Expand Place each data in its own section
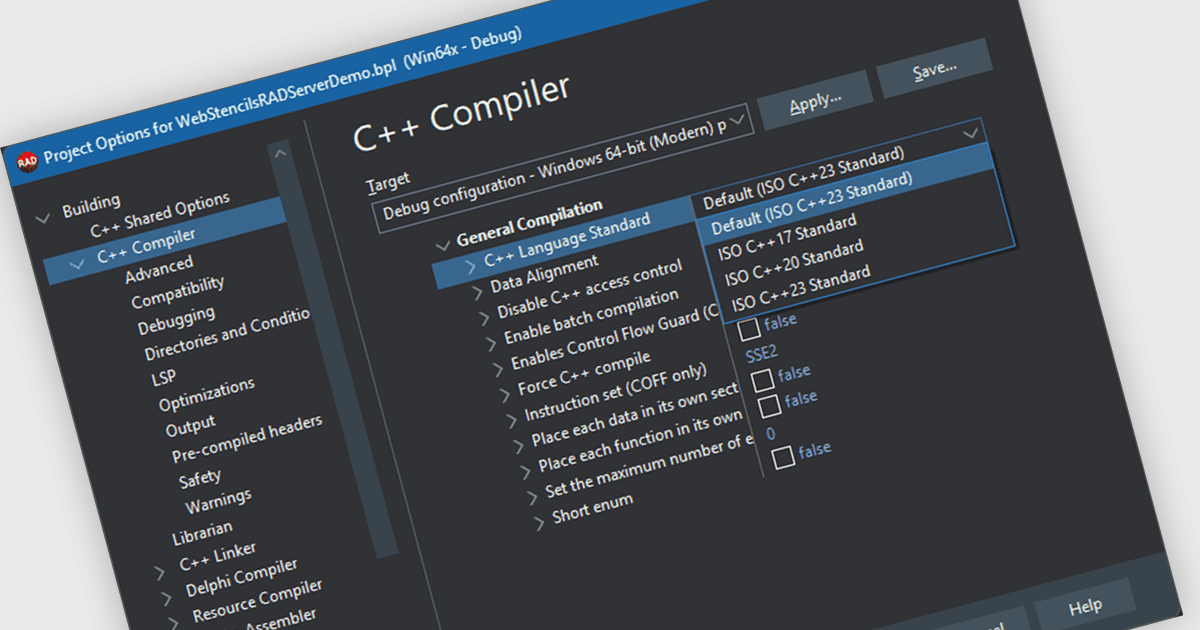This screenshot has height=630, width=1200. click(x=518, y=444)
